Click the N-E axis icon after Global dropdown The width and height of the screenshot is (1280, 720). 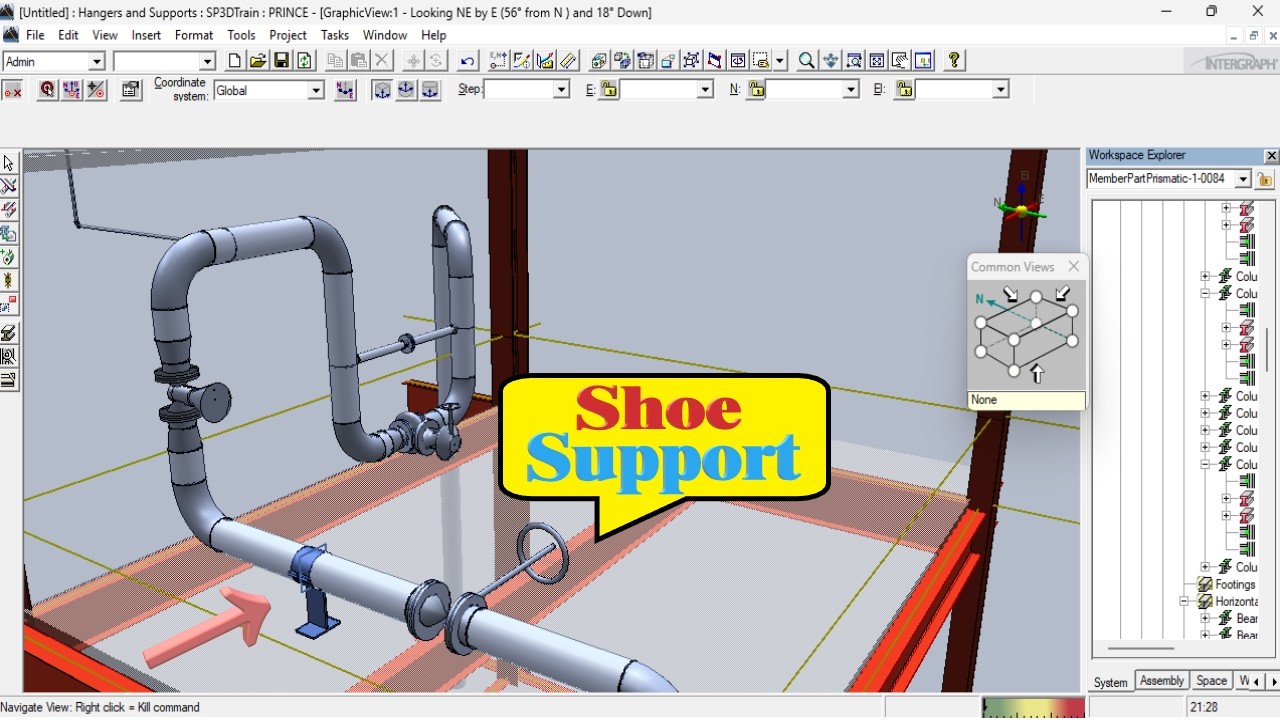click(x=345, y=90)
